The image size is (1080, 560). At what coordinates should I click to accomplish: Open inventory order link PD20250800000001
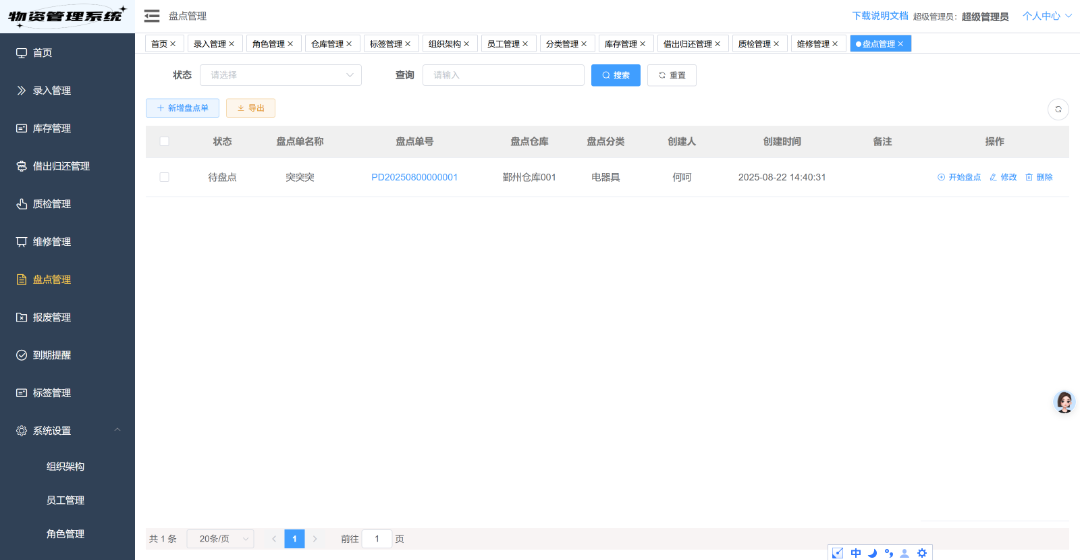pyautogui.click(x=414, y=177)
